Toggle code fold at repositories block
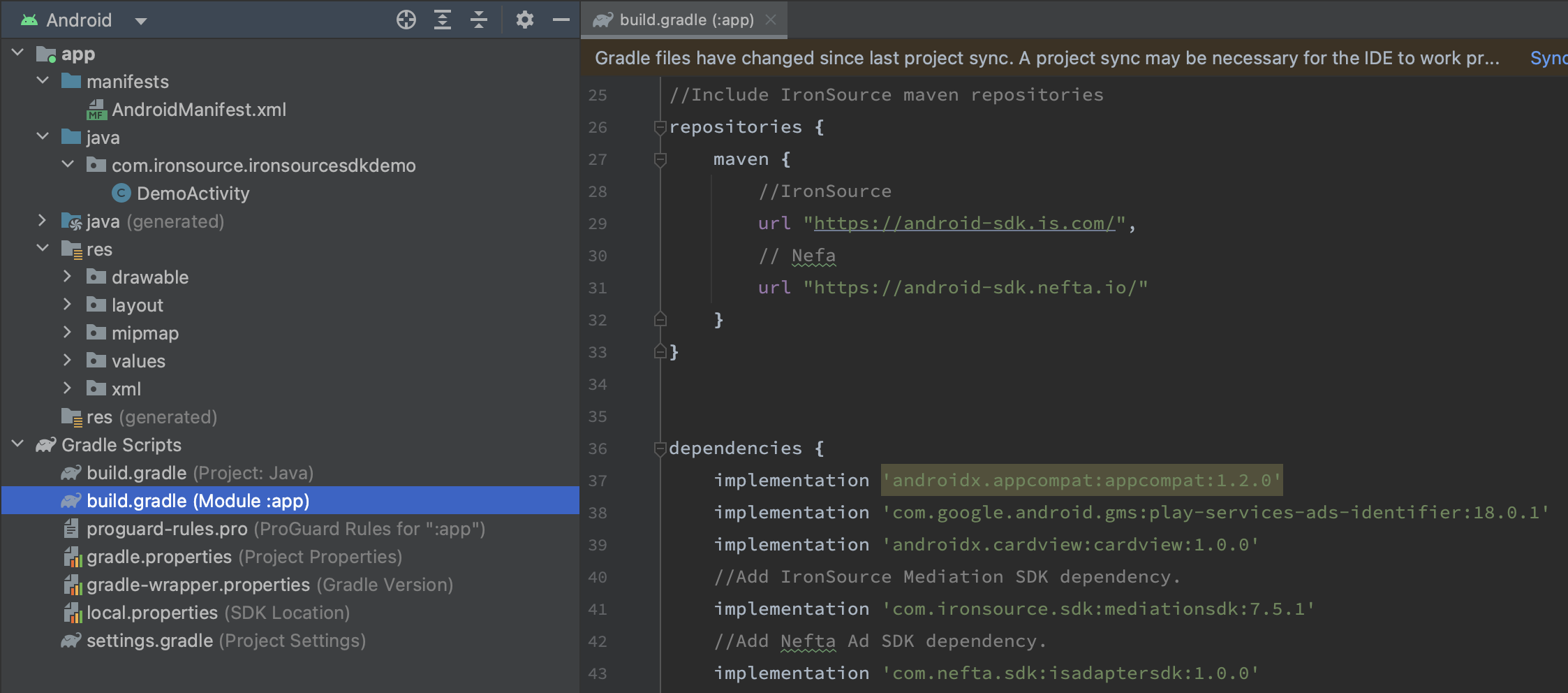This screenshot has width=1568, height=693. coord(660,127)
